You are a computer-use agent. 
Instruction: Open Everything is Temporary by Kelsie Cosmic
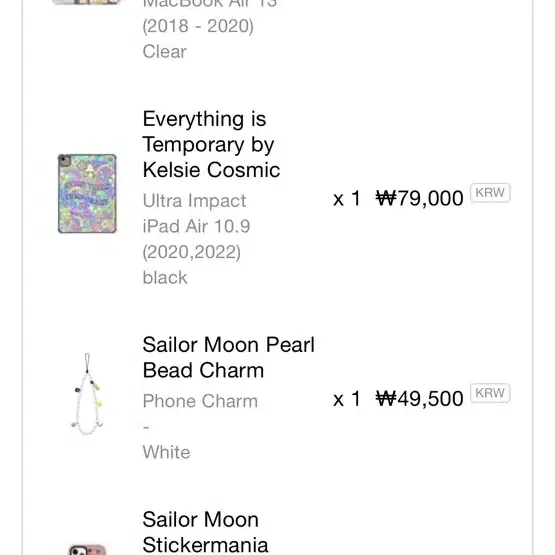click(211, 144)
